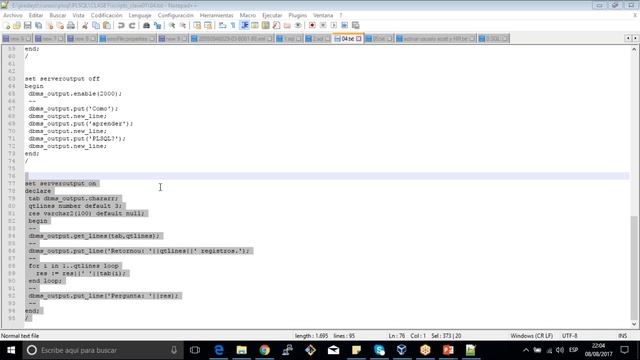Click the New file toolbar icon
Screen dimensions: 640x360
pyautogui.click(x=7, y=25)
